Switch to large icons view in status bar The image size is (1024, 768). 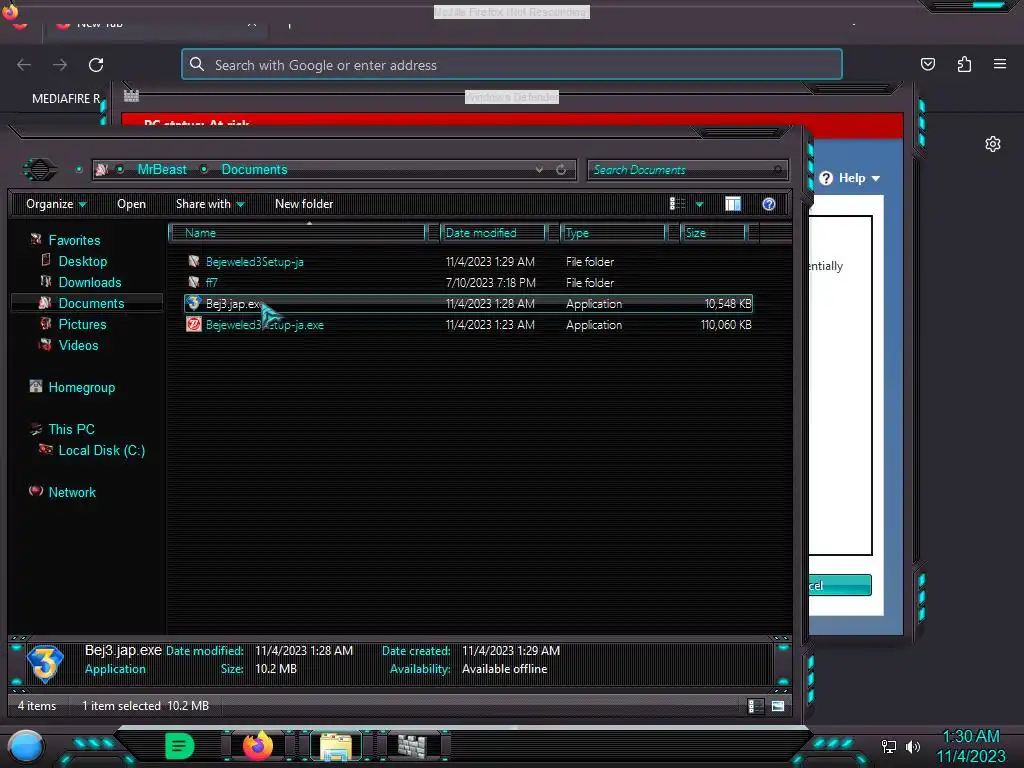coord(777,706)
